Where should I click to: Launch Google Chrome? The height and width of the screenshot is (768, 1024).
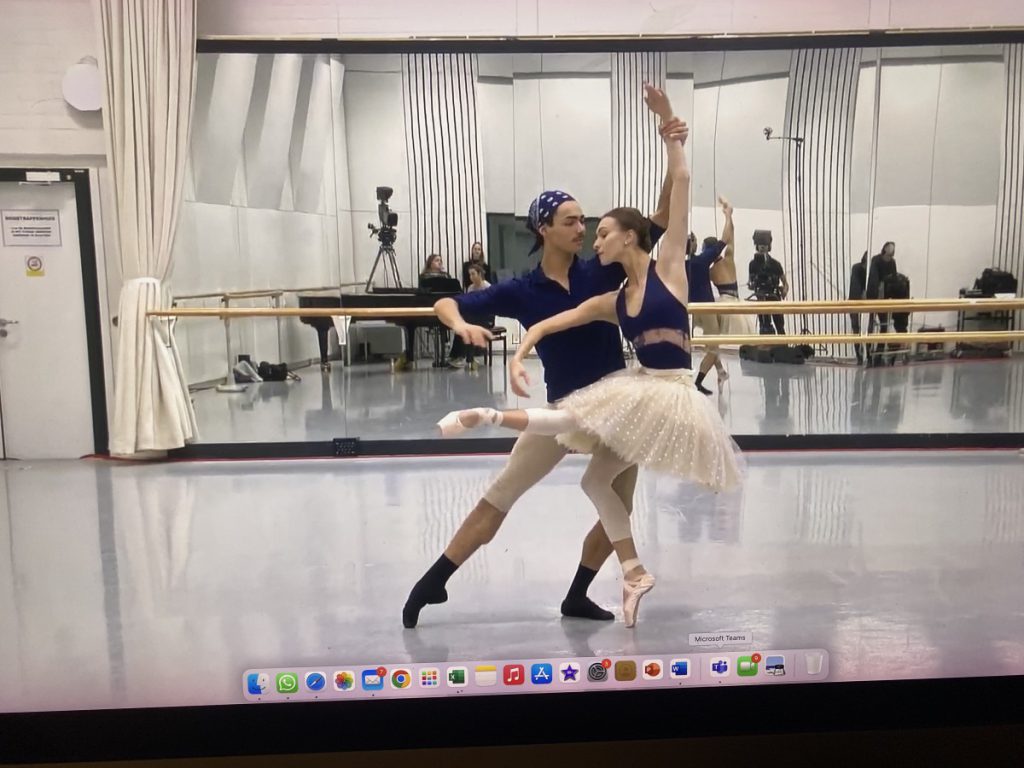400,679
